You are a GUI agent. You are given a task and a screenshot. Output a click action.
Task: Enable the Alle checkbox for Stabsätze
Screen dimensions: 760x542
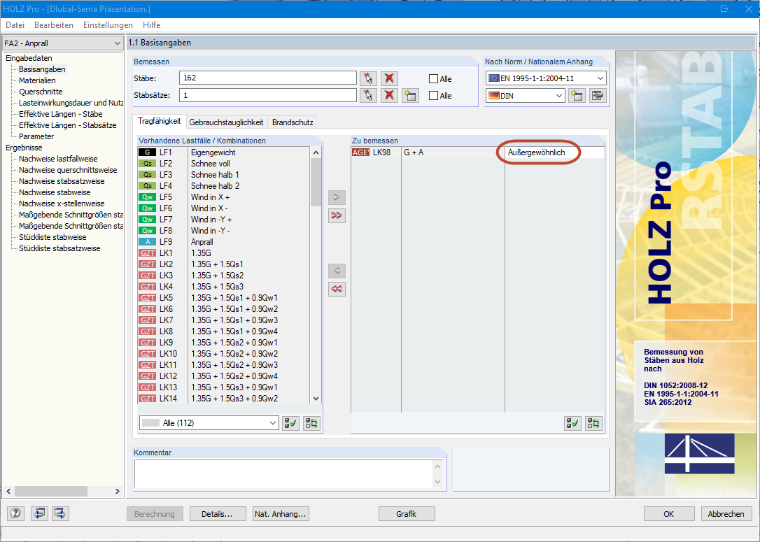point(433,96)
